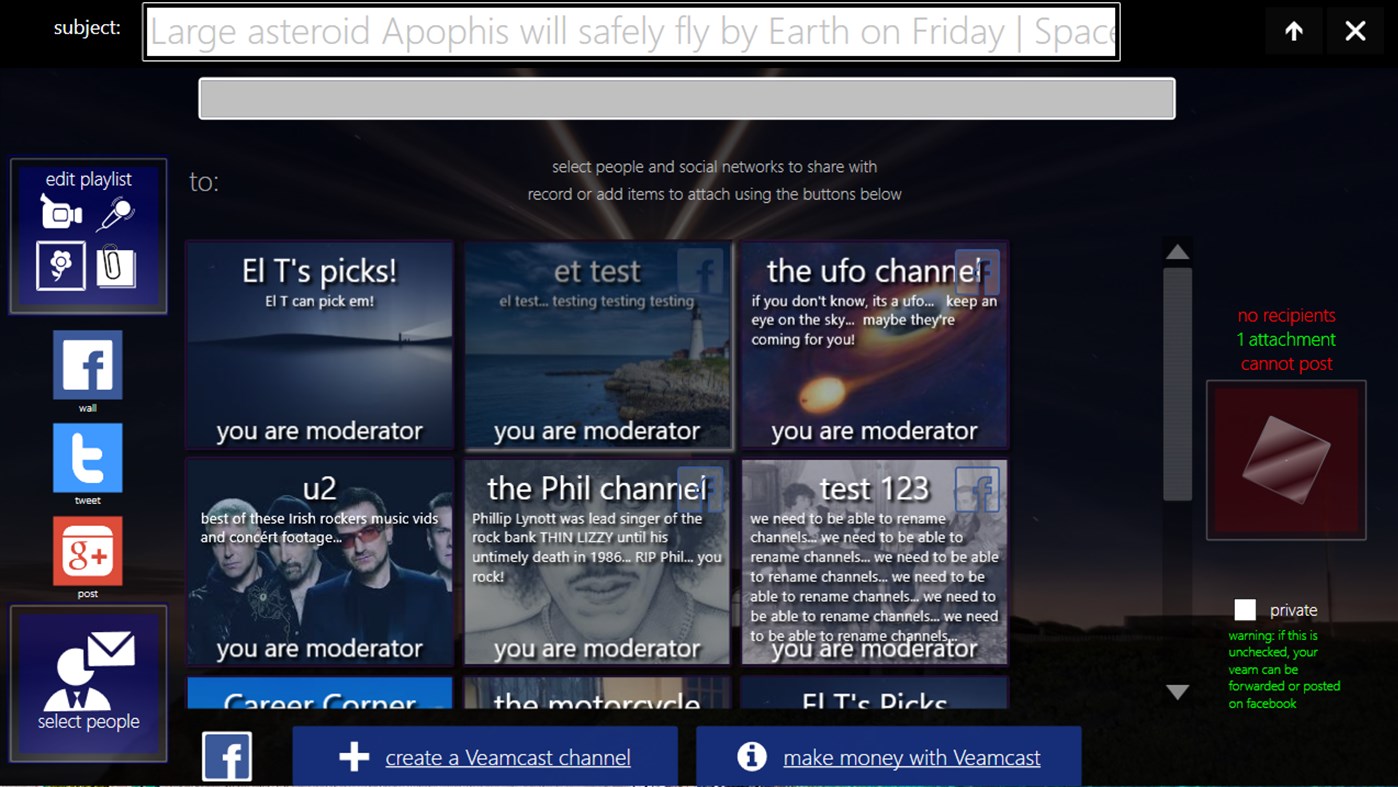This screenshot has height=787, width=1398.
Task: Toggle Facebook sharing on the ufo channel tile
Action: pos(977,271)
